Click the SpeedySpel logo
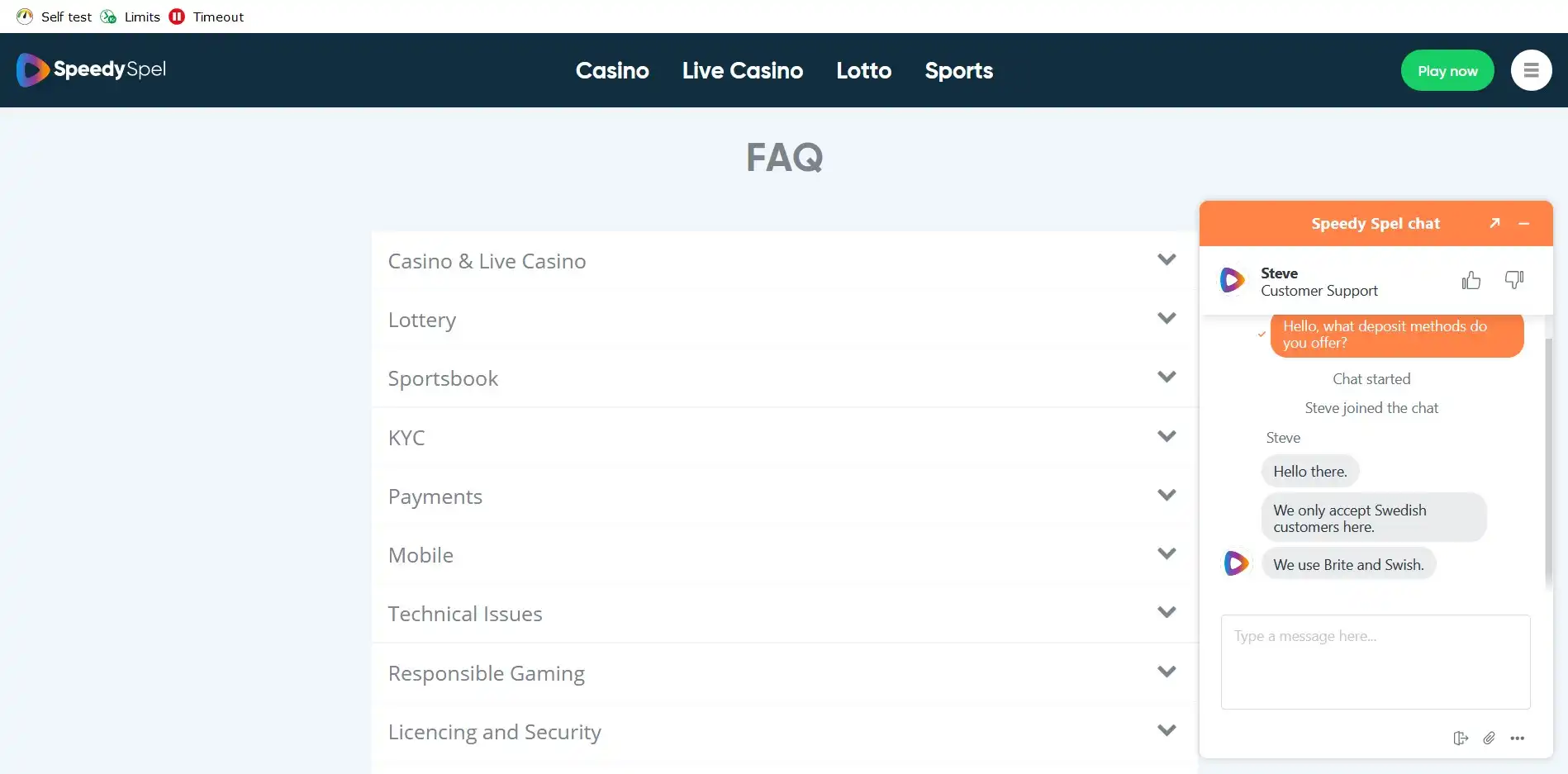 click(x=92, y=70)
